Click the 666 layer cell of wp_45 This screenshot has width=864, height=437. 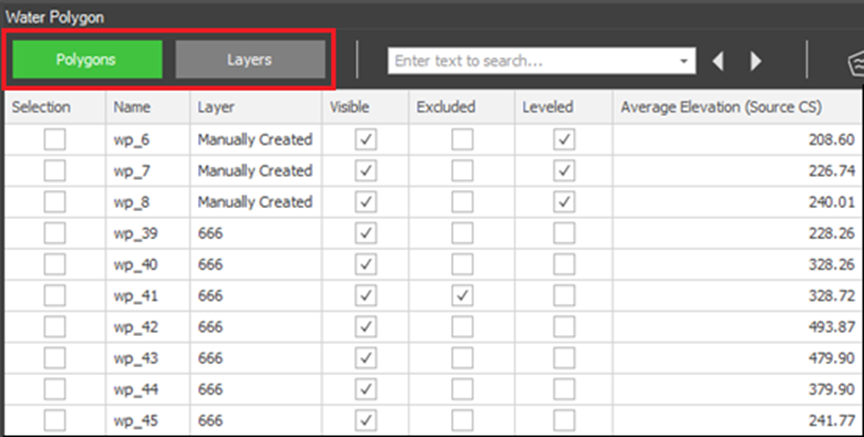pyautogui.click(x=256, y=420)
